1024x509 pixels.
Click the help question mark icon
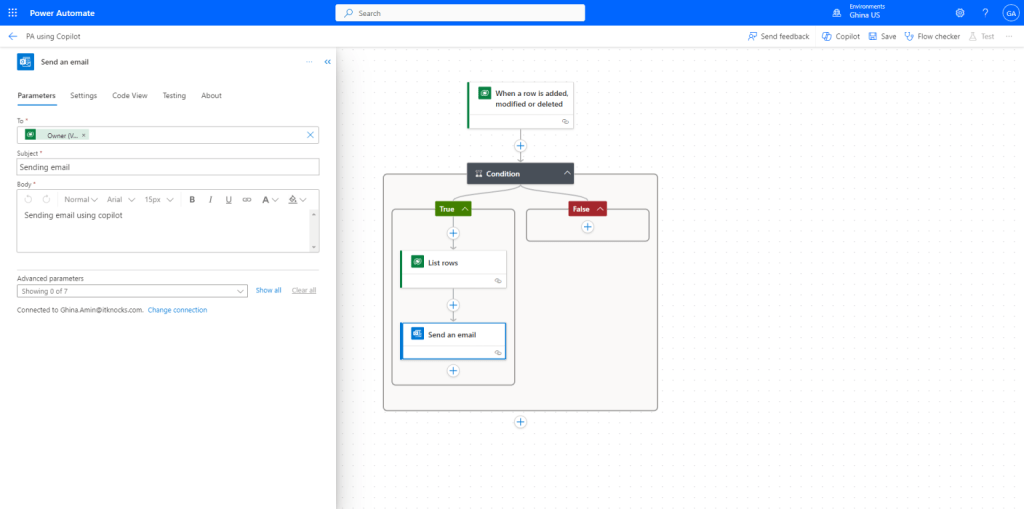(x=985, y=13)
